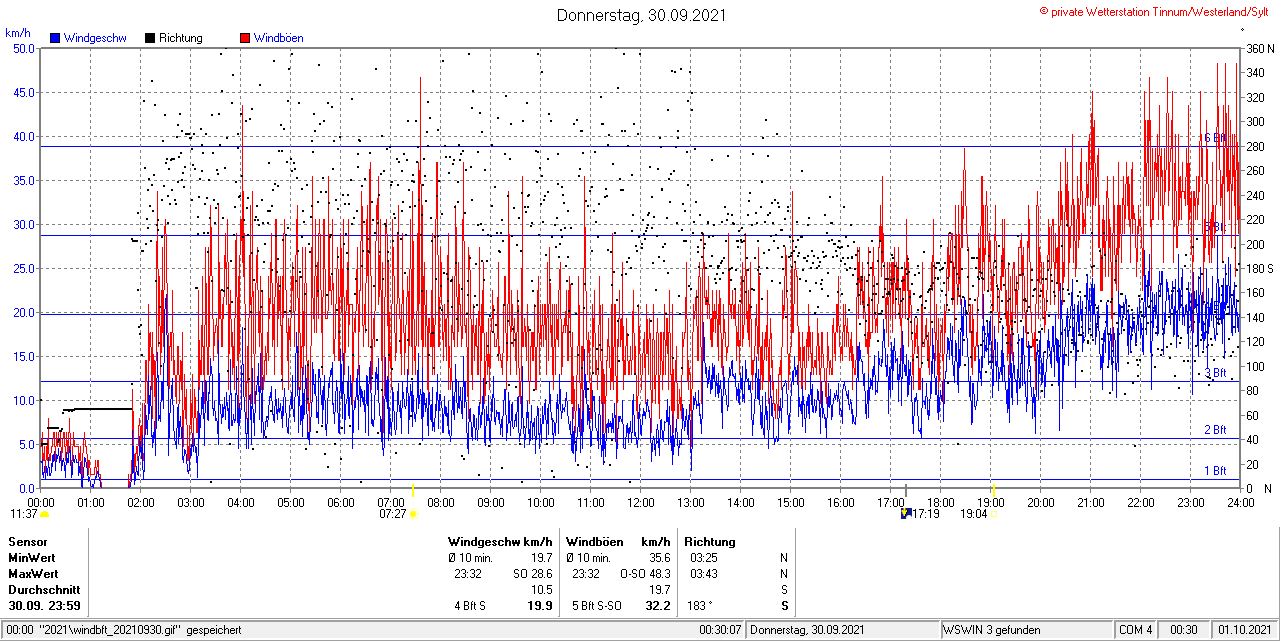1280x641 pixels.
Task: Click the bold 32.2 current gust value
Action: [658, 606]
